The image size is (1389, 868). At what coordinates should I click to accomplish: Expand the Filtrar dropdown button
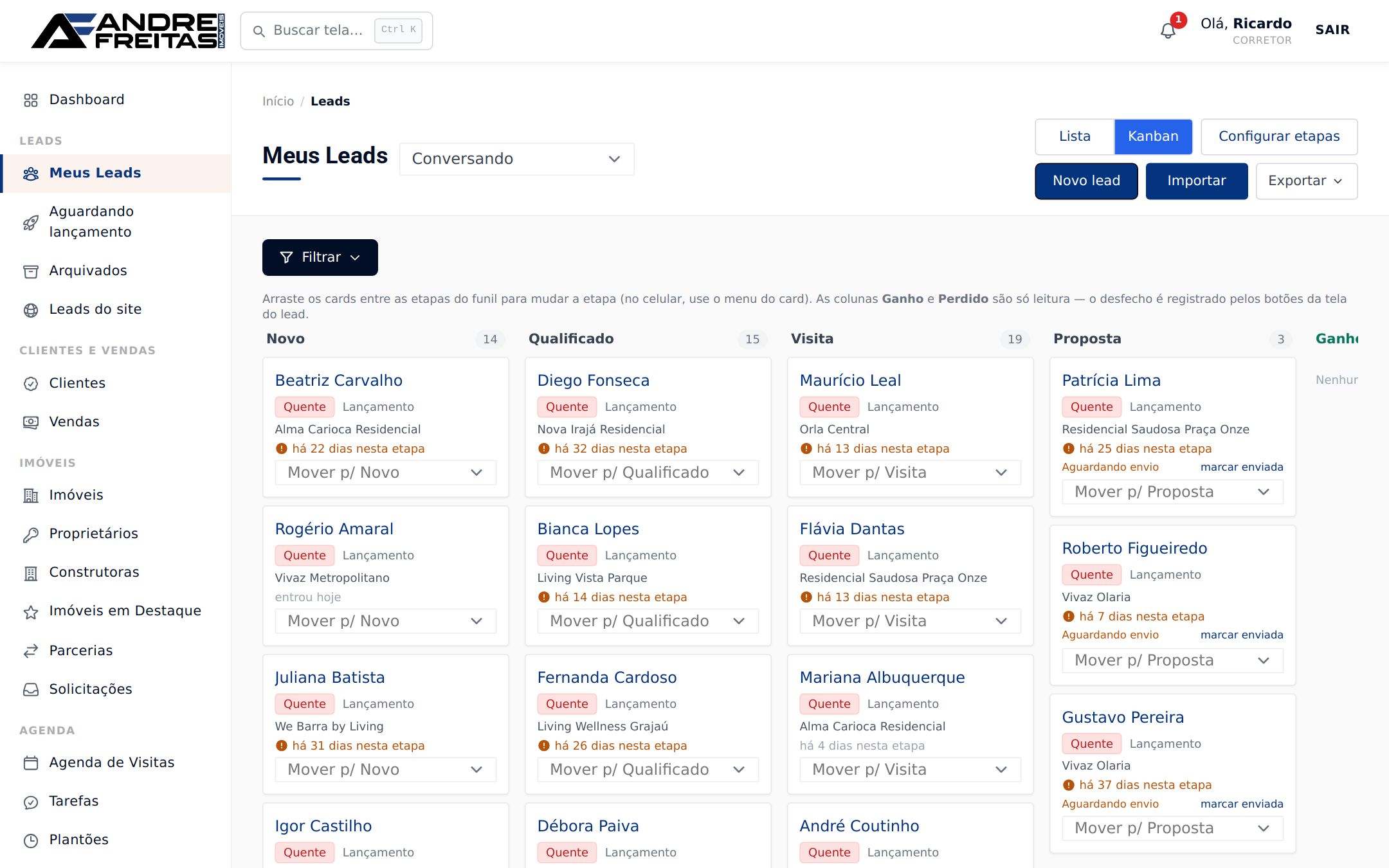[320, 257]
